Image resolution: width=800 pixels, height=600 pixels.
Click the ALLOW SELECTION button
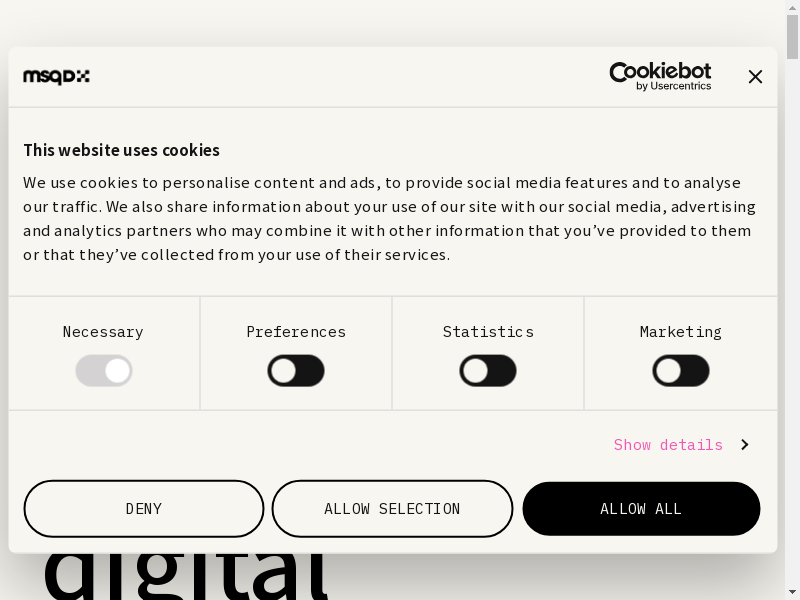coord(392,509)
